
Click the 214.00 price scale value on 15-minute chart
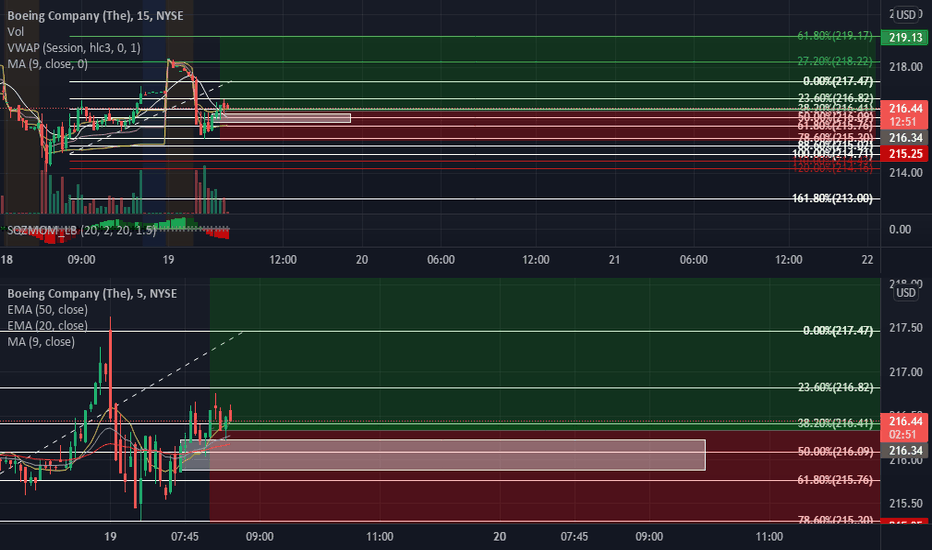906,172
